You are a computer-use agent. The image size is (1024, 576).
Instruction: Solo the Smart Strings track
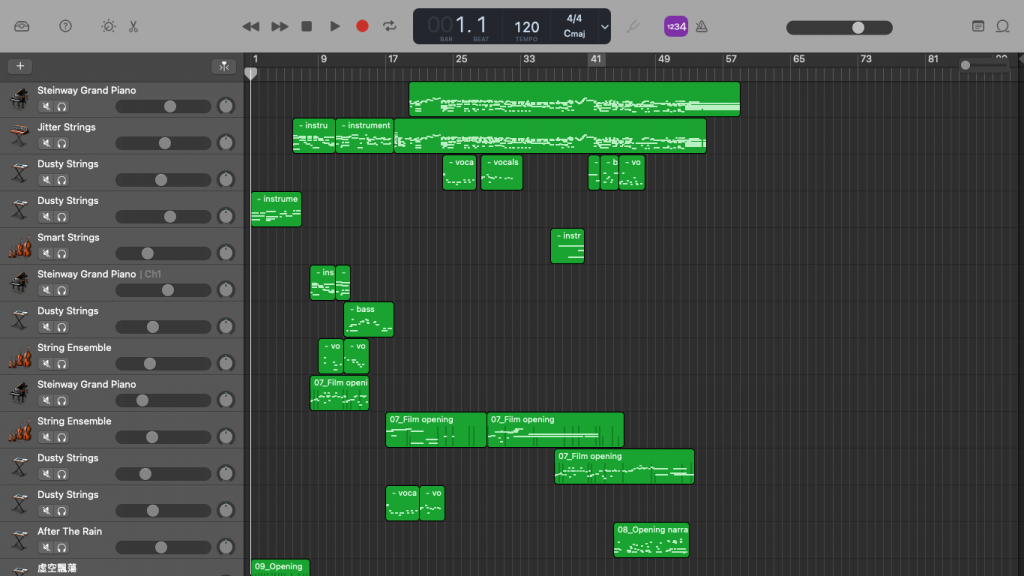[61, 254]
